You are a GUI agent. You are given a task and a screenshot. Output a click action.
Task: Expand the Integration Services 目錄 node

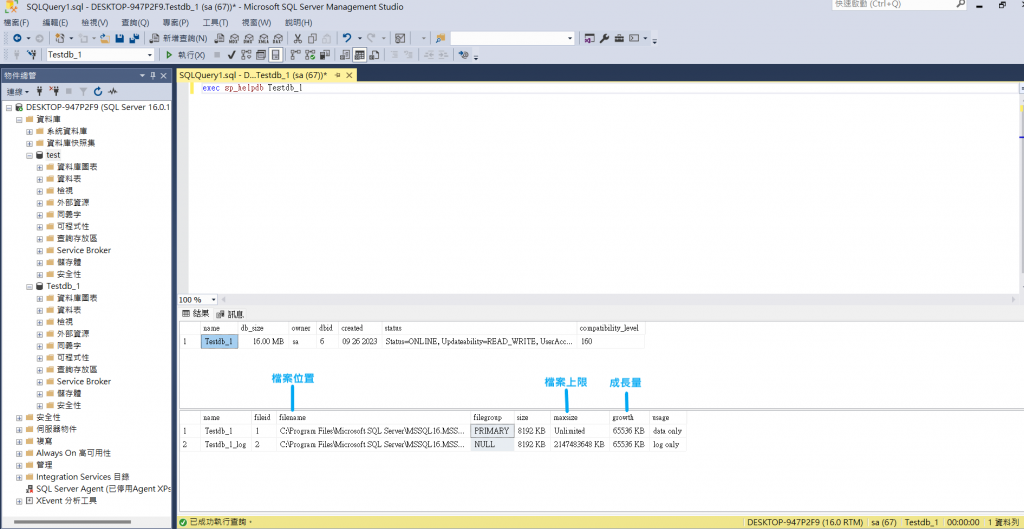[19, 477]
